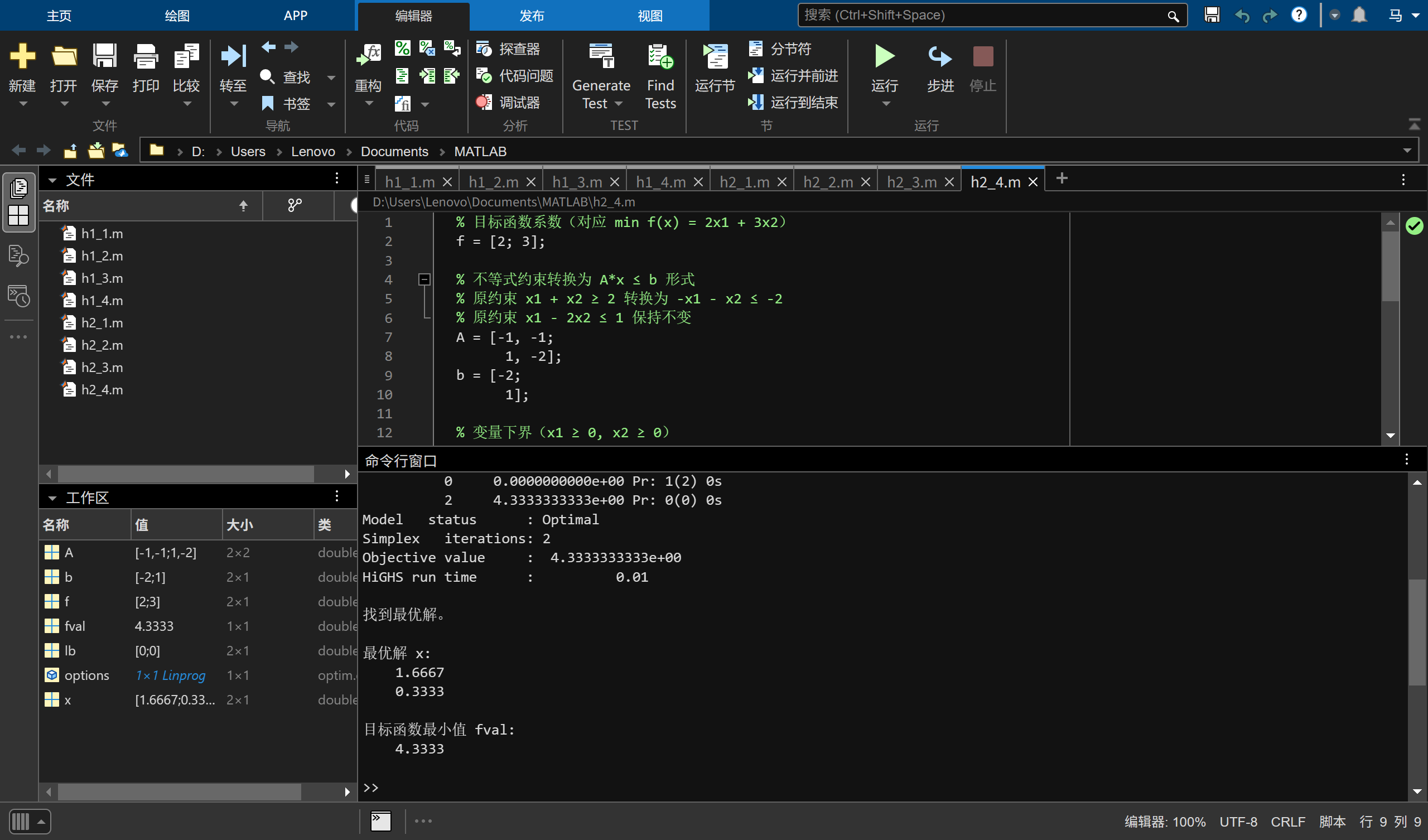Click the Run Section icon

715,58
